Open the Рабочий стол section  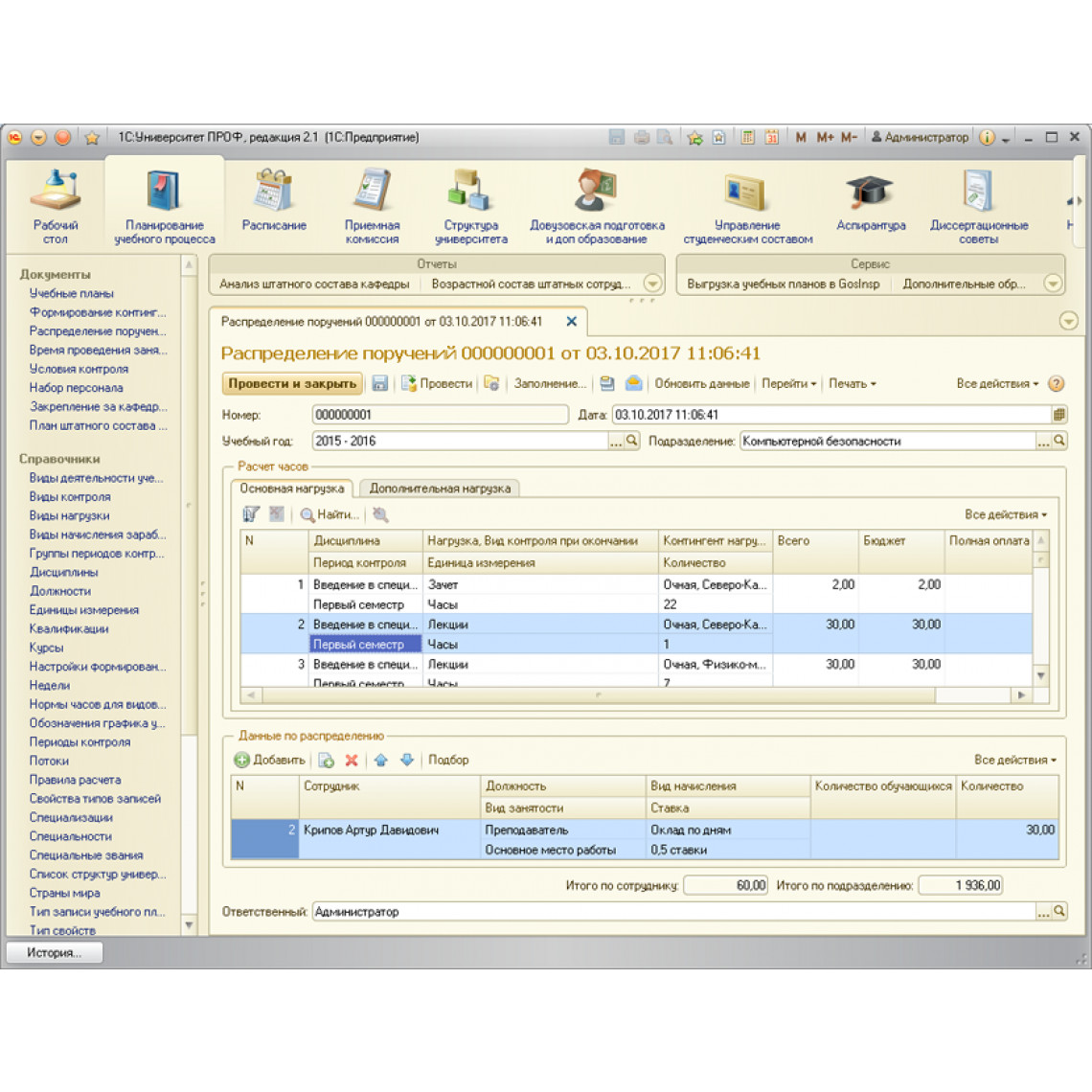55,207
